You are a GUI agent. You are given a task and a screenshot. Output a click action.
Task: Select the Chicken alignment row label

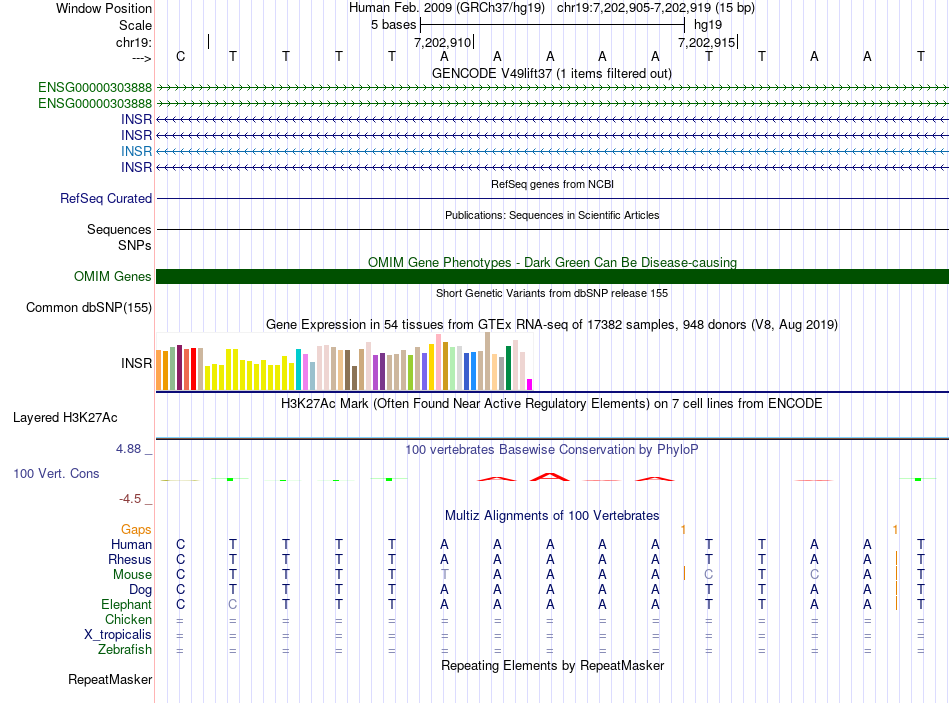(128, 619)
